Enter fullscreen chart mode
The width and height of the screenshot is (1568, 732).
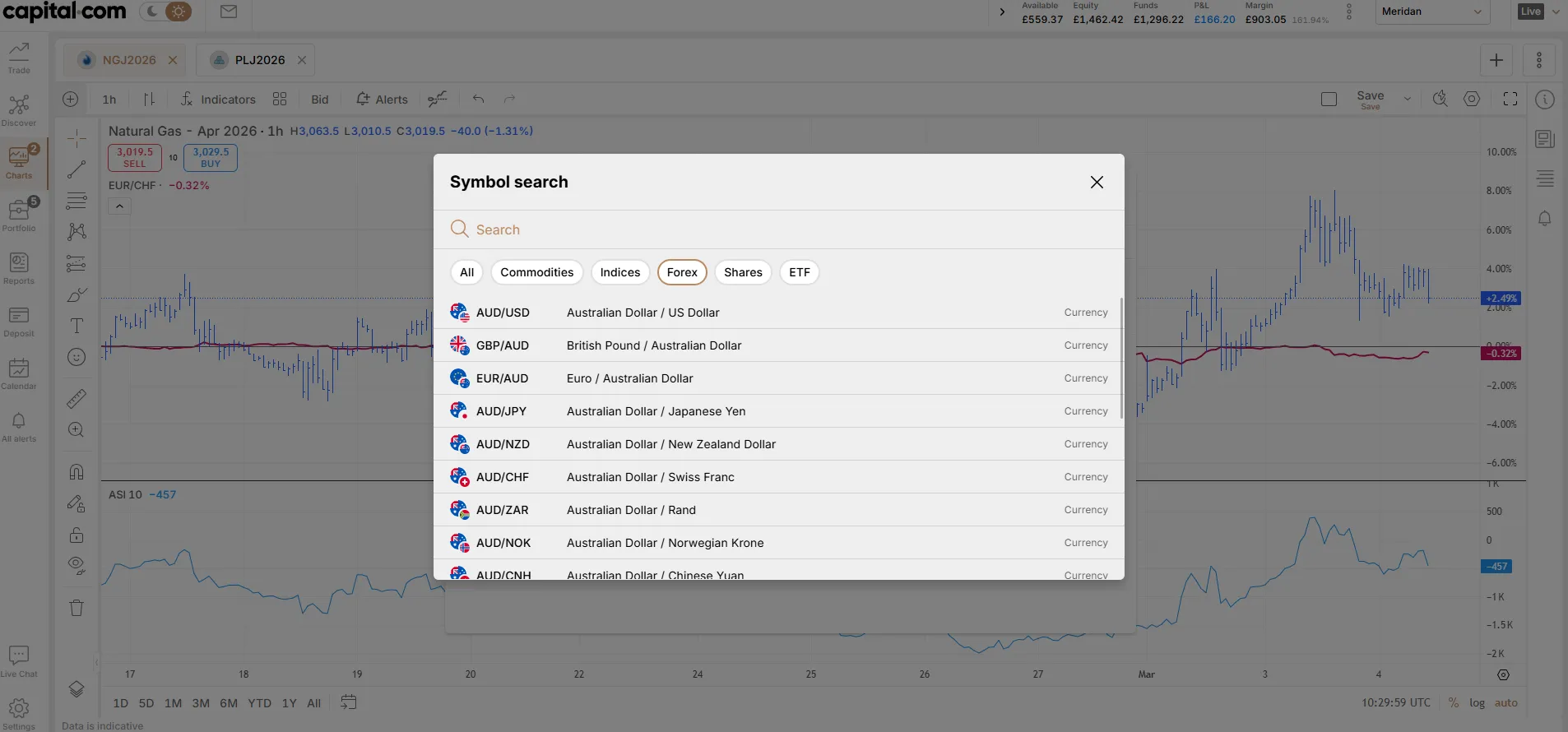tap(1510, 99)
